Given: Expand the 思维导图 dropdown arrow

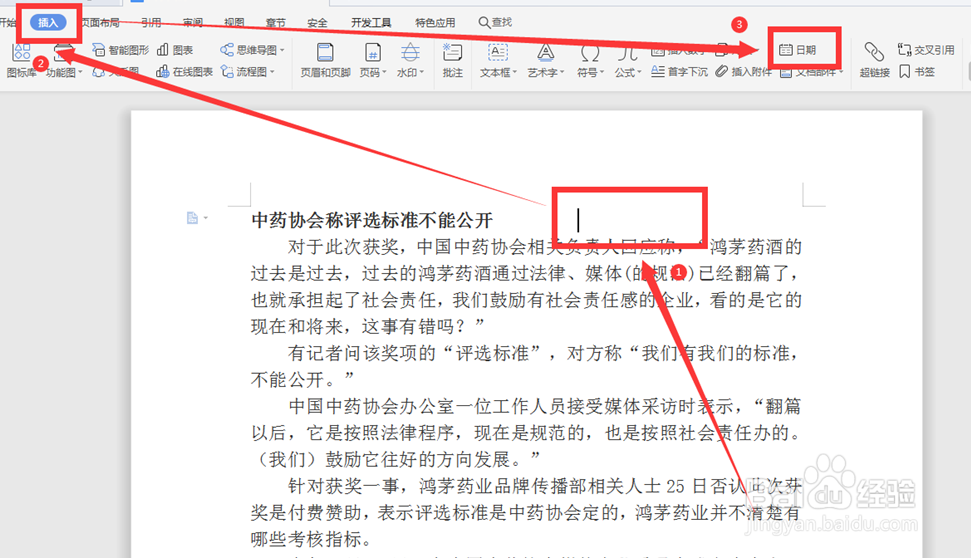Looking at the screenshot, I should pyautogui.click(x=282, y=50).
